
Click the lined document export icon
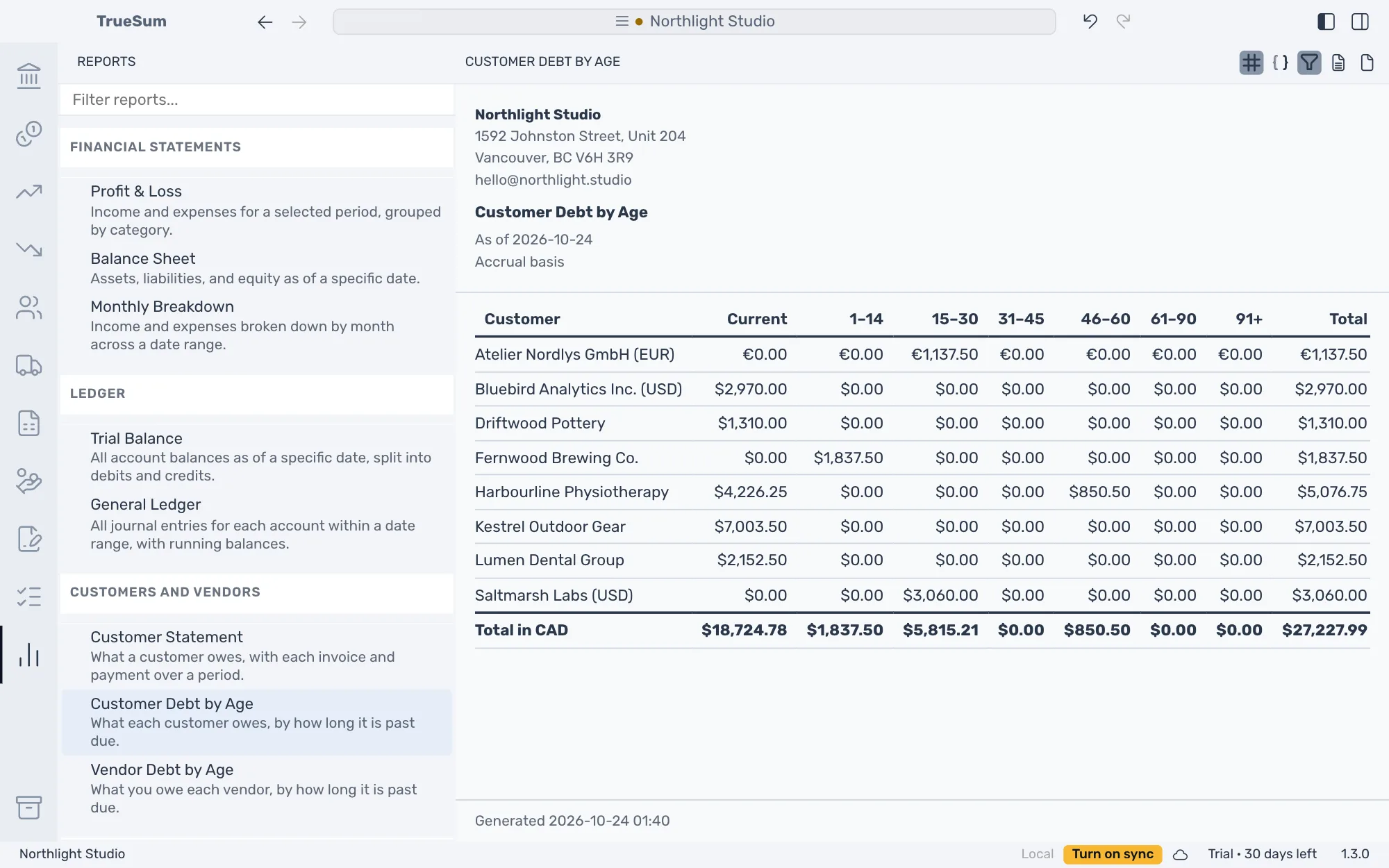(1338, 63)
